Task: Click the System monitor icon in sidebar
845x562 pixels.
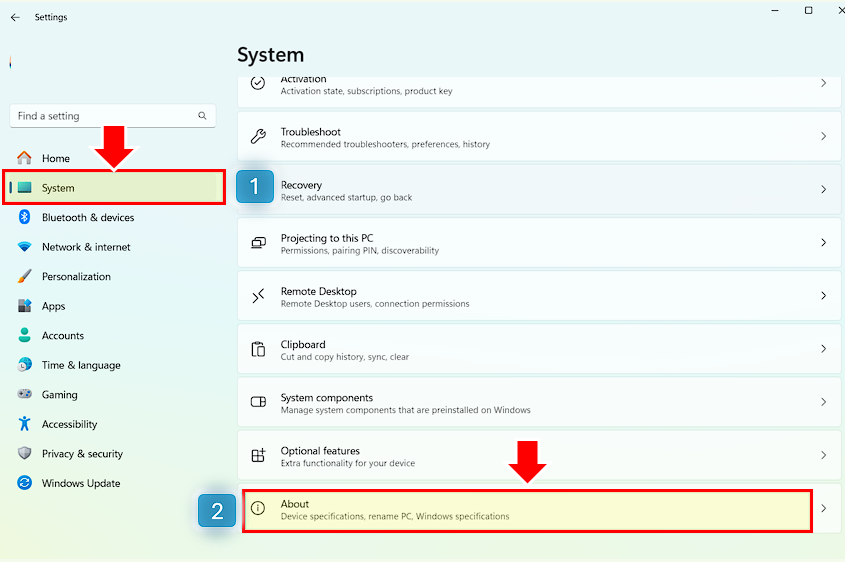Action: click(x=24, y=188)
